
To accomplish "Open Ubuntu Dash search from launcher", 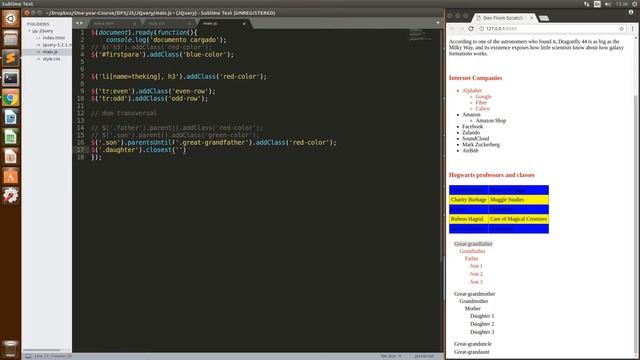I will coord(11,18).
